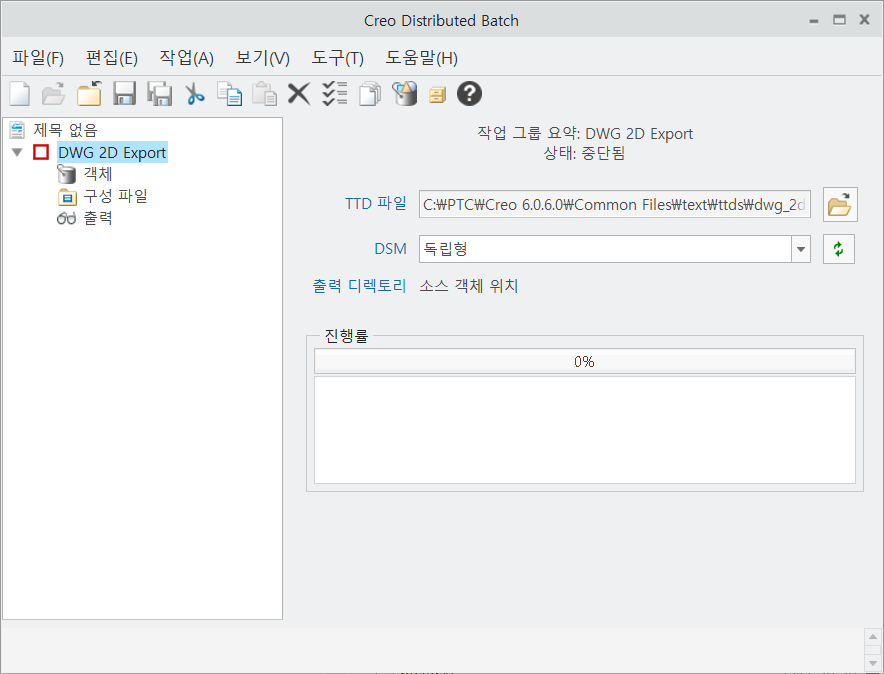Click the TTD 파일 label link
Viewport: 884px width, 674px height.
click(x=375, y=203)
